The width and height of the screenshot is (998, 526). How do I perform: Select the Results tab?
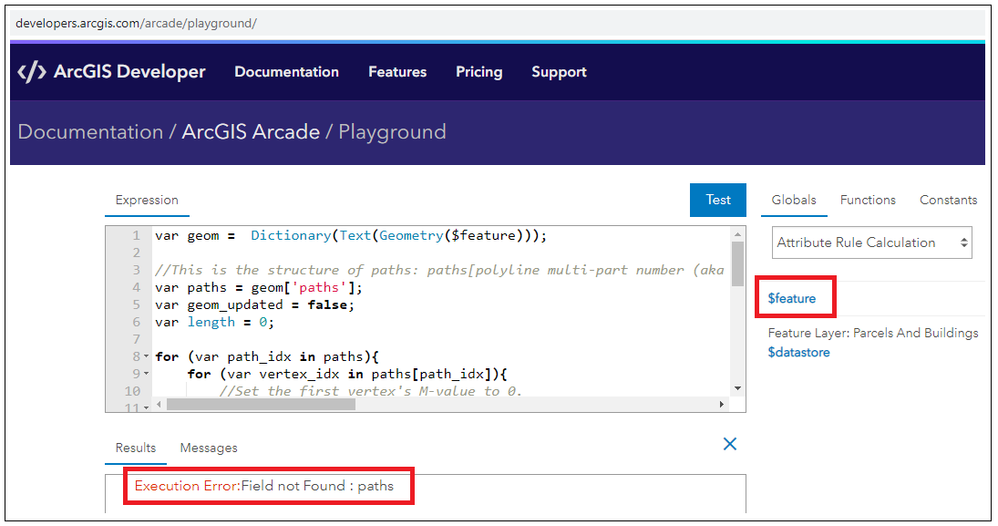[136, 448]
